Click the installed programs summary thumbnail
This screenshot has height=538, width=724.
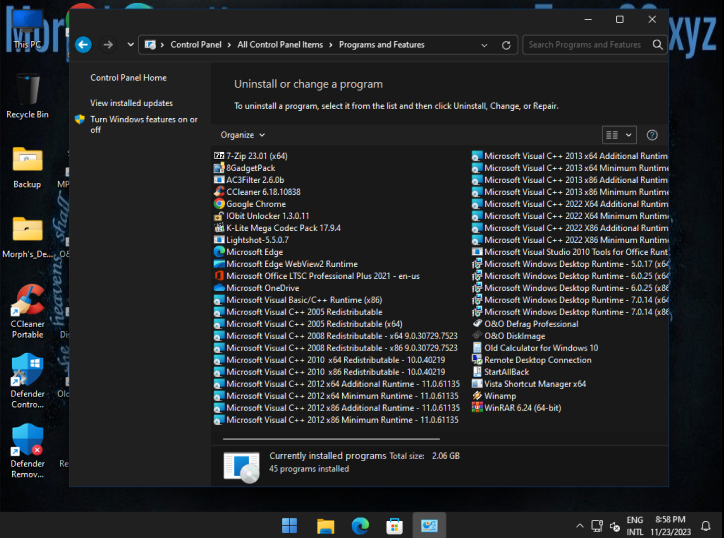point(241,467)
